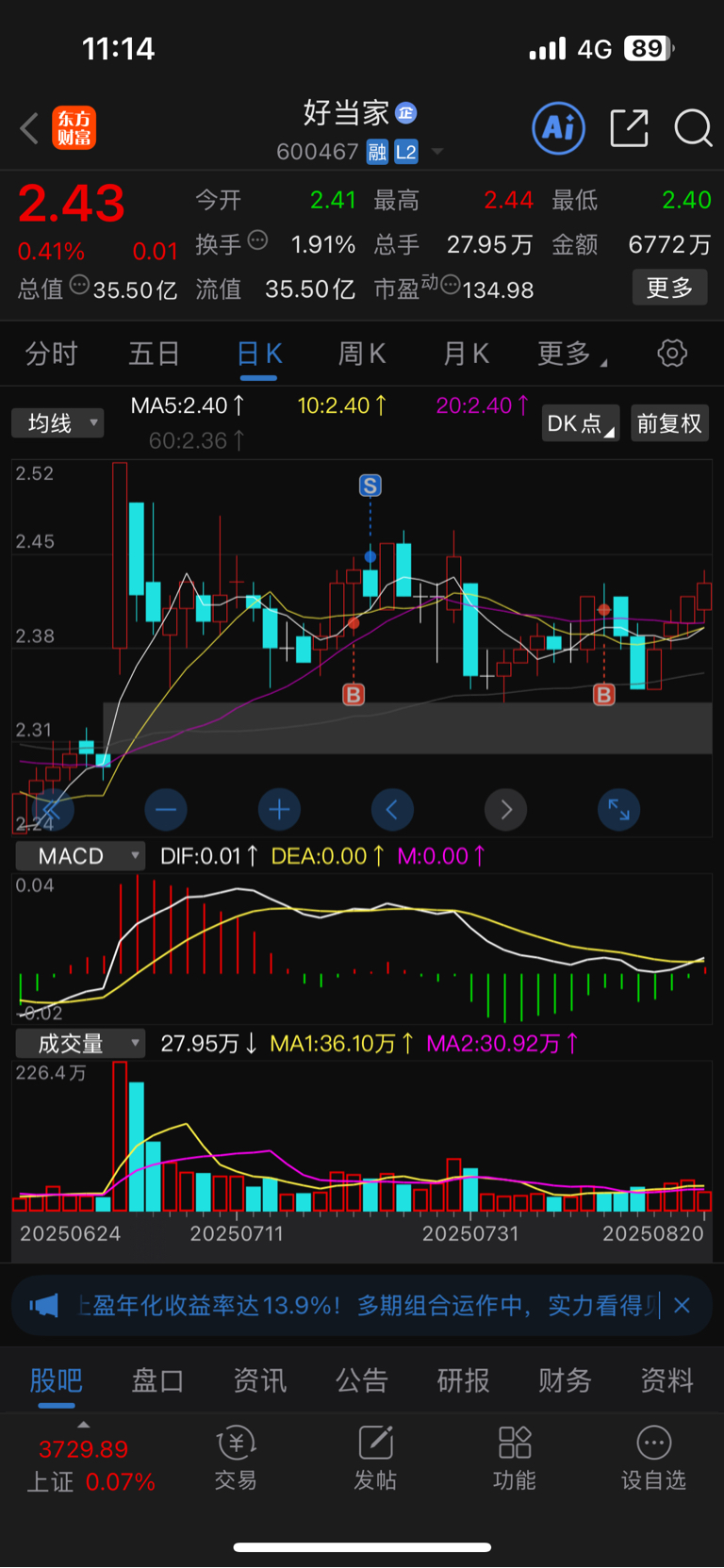Open the 东方财富 logo icon
The height and width of the screenshot is (1568, 724).
(74, 128)
